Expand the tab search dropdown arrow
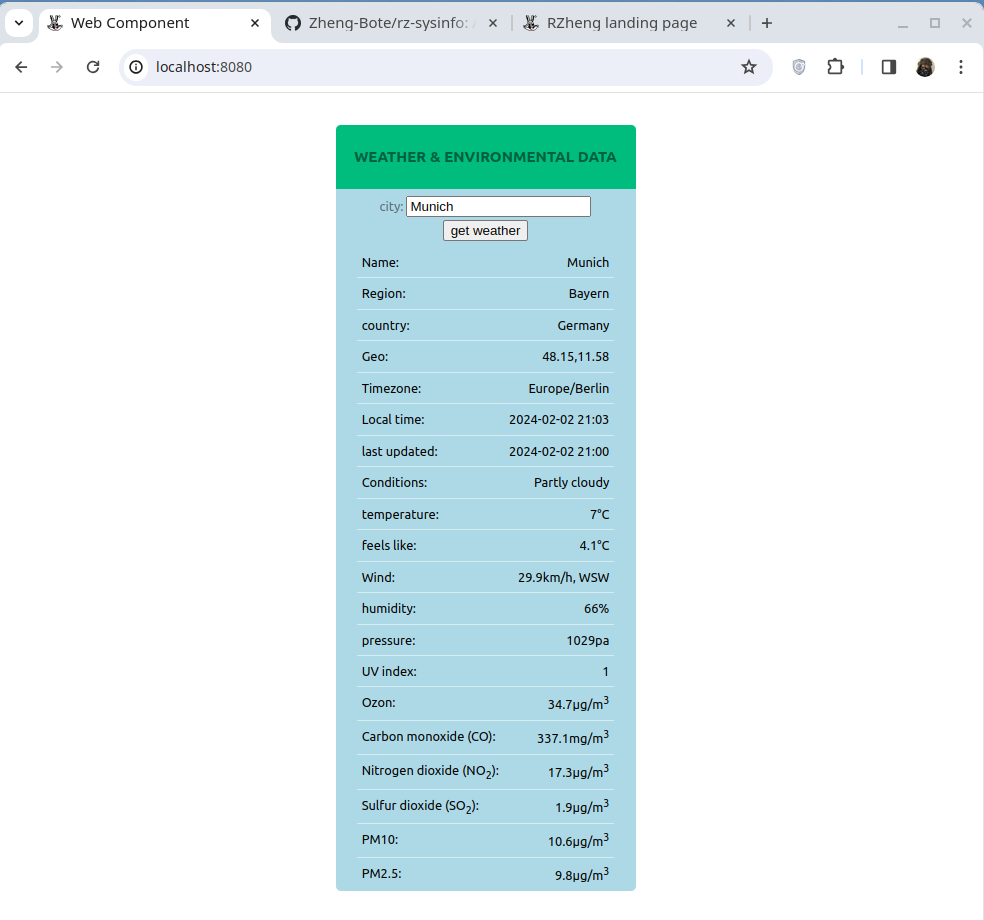Screen dimensions: 984x920 click(x=19, y=23)
